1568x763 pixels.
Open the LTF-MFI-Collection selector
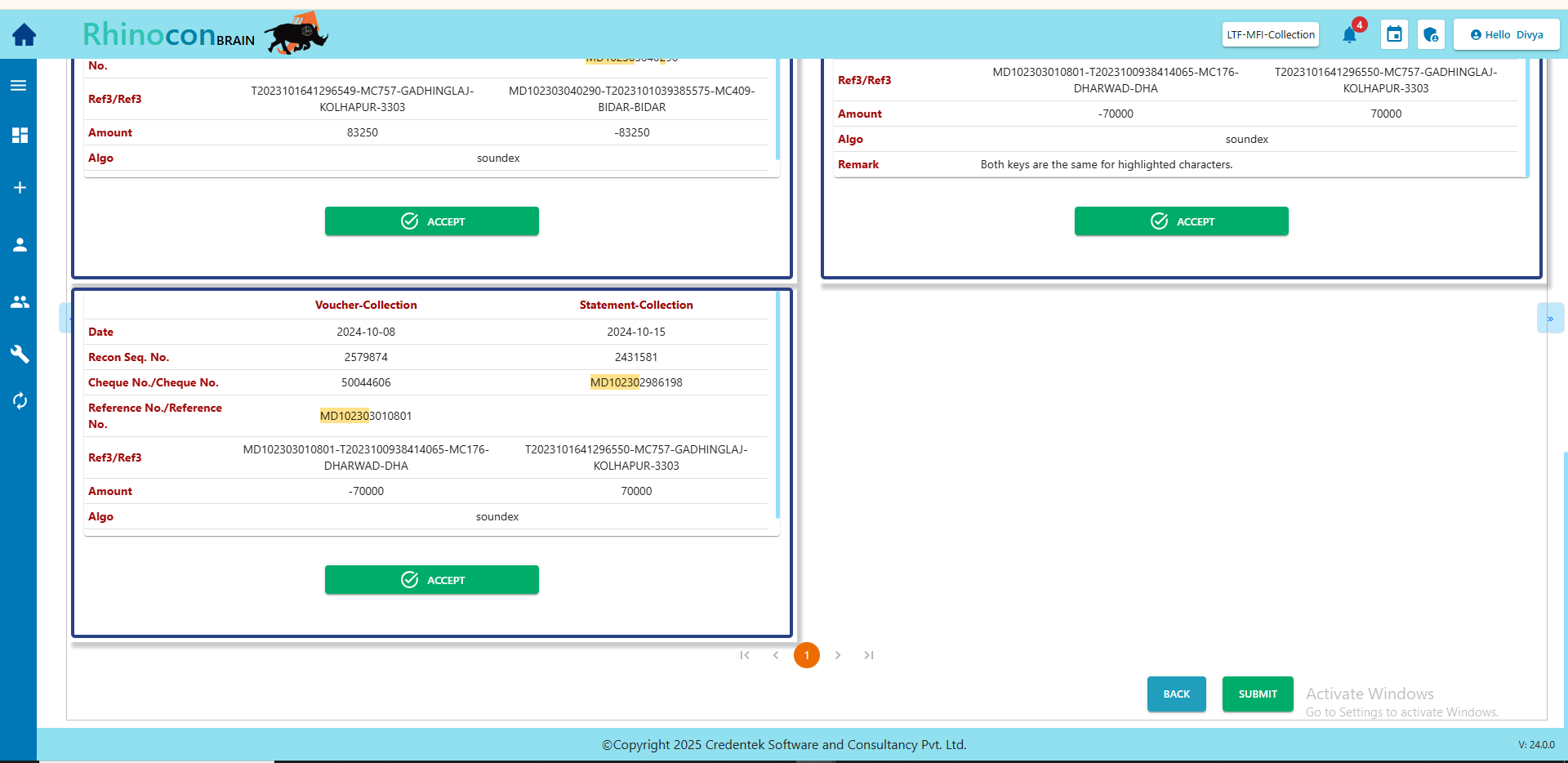(x=1270, y=35)
